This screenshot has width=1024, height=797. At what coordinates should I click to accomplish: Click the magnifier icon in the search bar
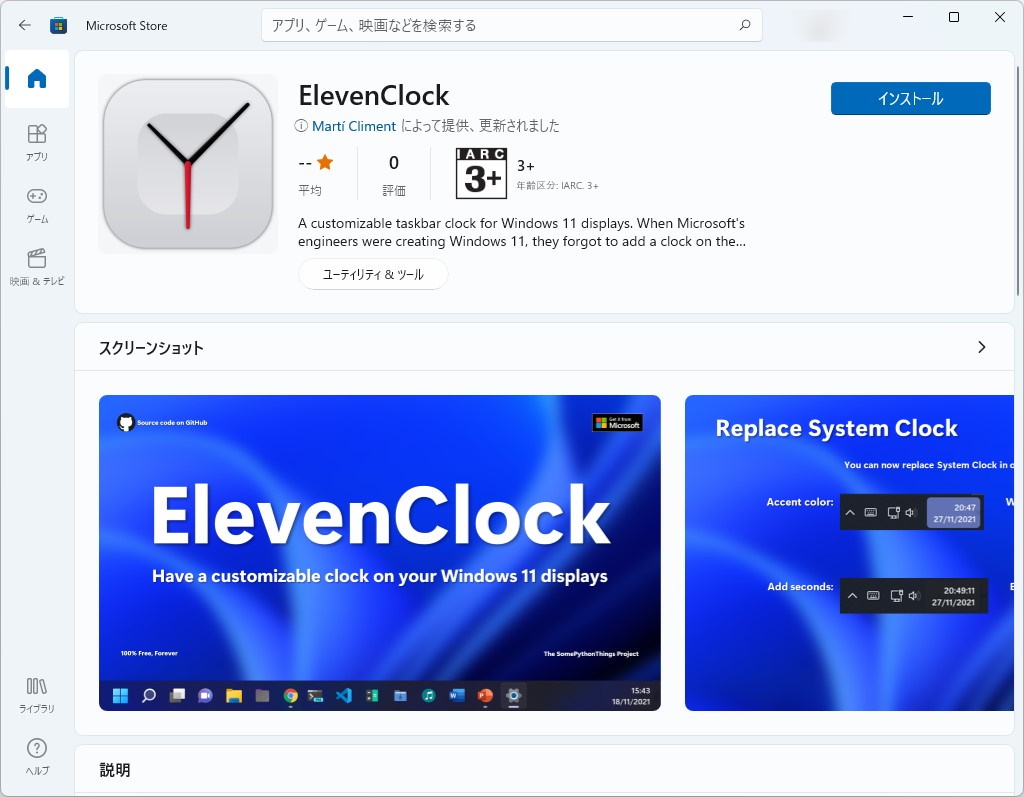pyautogui.click(x=744, y=25)
